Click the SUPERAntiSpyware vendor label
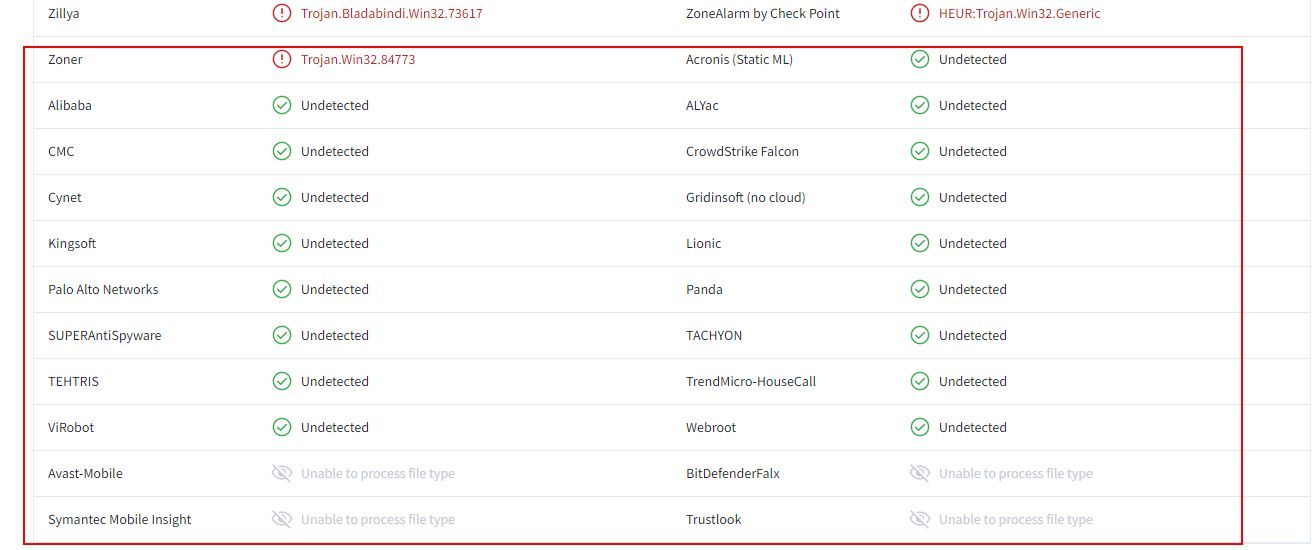The height and width of the screenshot is (550, 1312). (x=104, y=336)
